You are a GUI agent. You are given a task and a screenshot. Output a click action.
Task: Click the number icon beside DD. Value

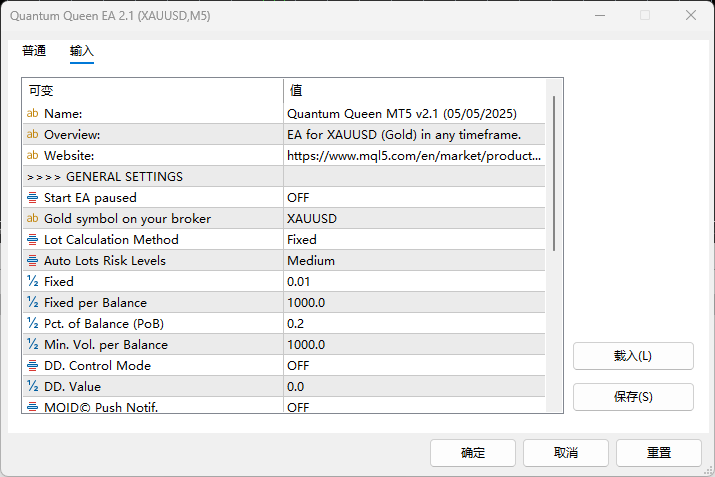pyautogui.click(x=32, y=386)
